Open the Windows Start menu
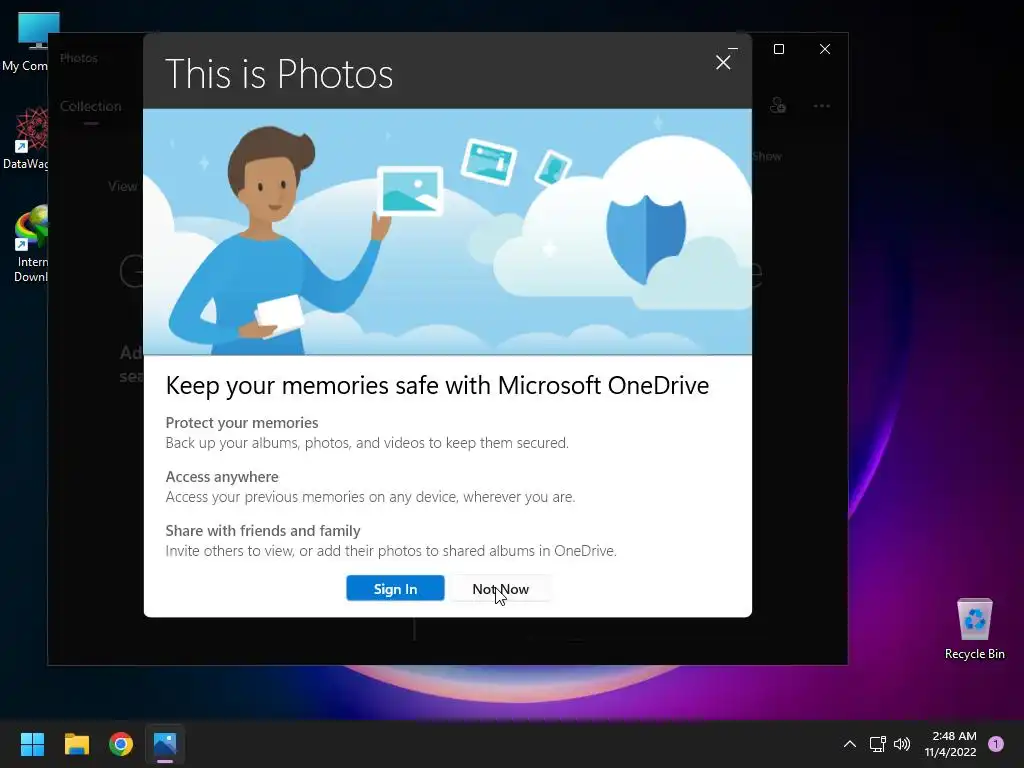The height and width of the screenshot is (768, 1024). (32, 744)
